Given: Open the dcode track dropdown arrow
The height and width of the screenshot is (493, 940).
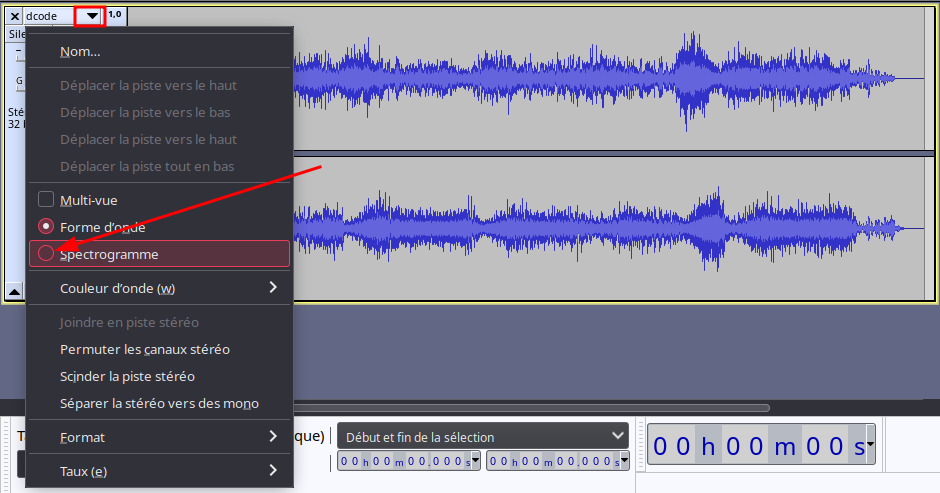Looking at the screenshot, I should point(91,16).
